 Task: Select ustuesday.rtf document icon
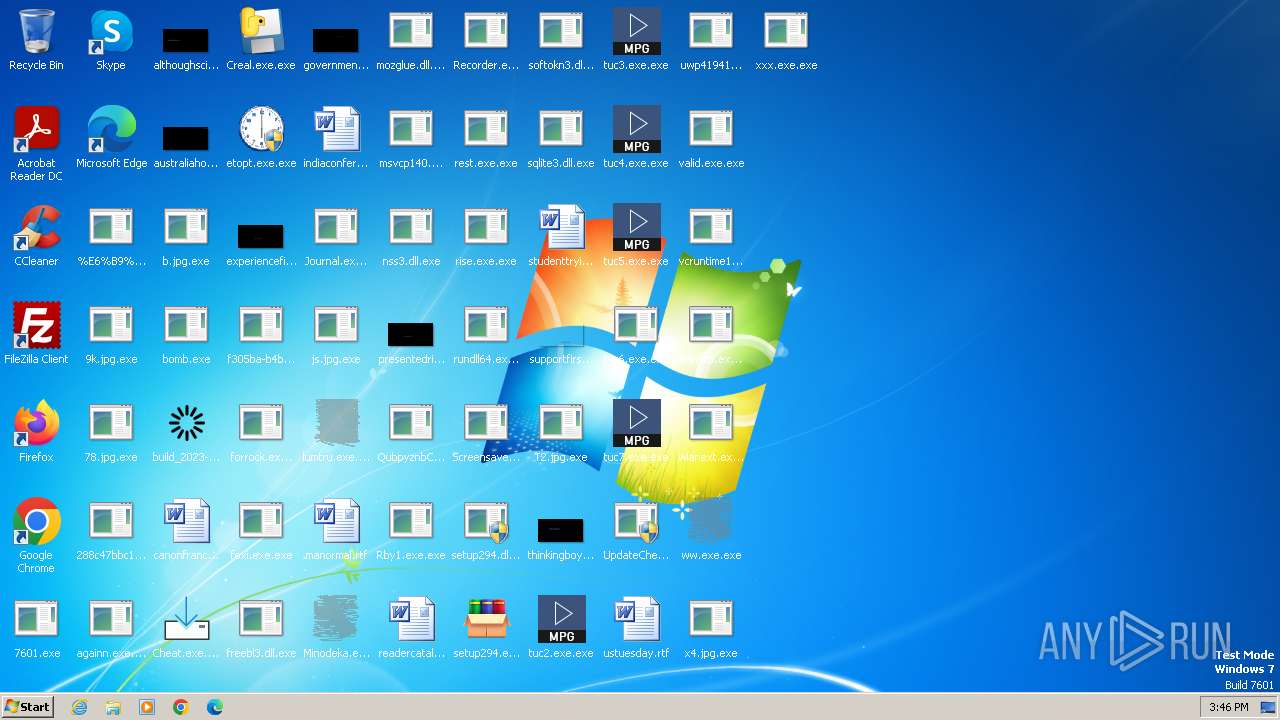(636, 620)
